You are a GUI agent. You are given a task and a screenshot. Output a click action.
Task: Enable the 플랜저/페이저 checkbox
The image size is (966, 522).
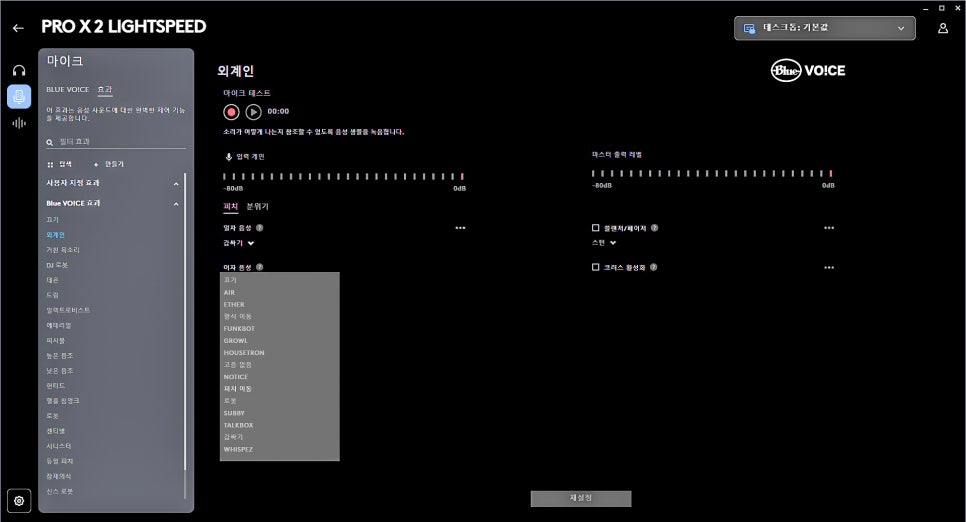coord(595,227)
